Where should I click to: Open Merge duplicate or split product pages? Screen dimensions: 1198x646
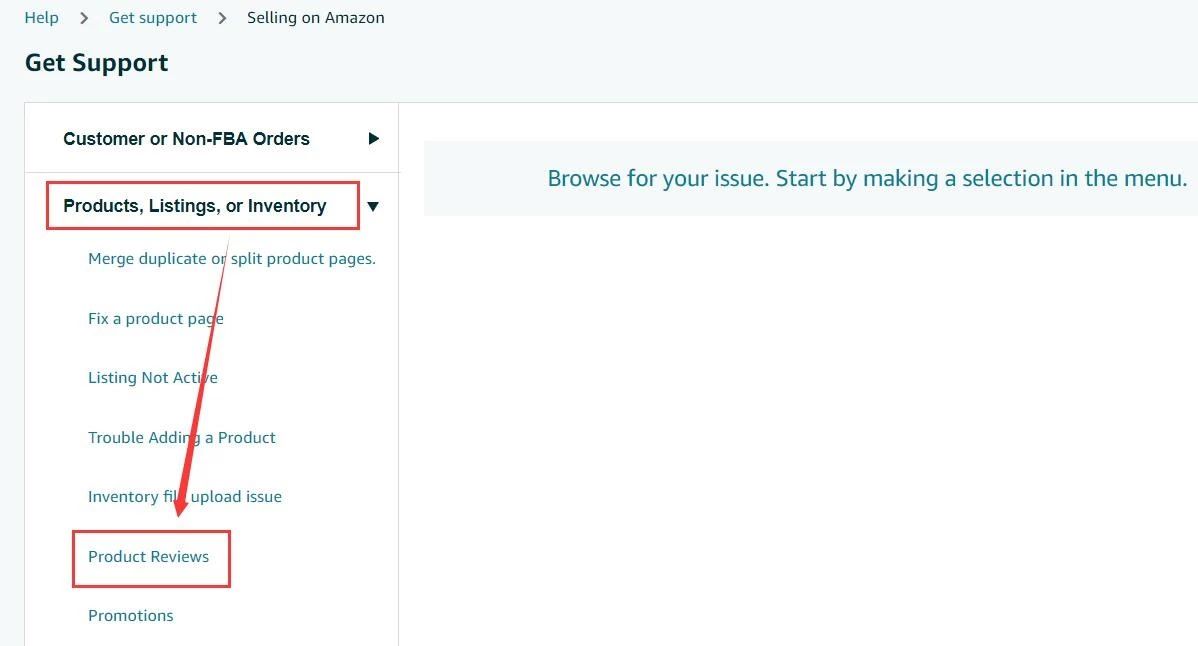click(231, 259)
